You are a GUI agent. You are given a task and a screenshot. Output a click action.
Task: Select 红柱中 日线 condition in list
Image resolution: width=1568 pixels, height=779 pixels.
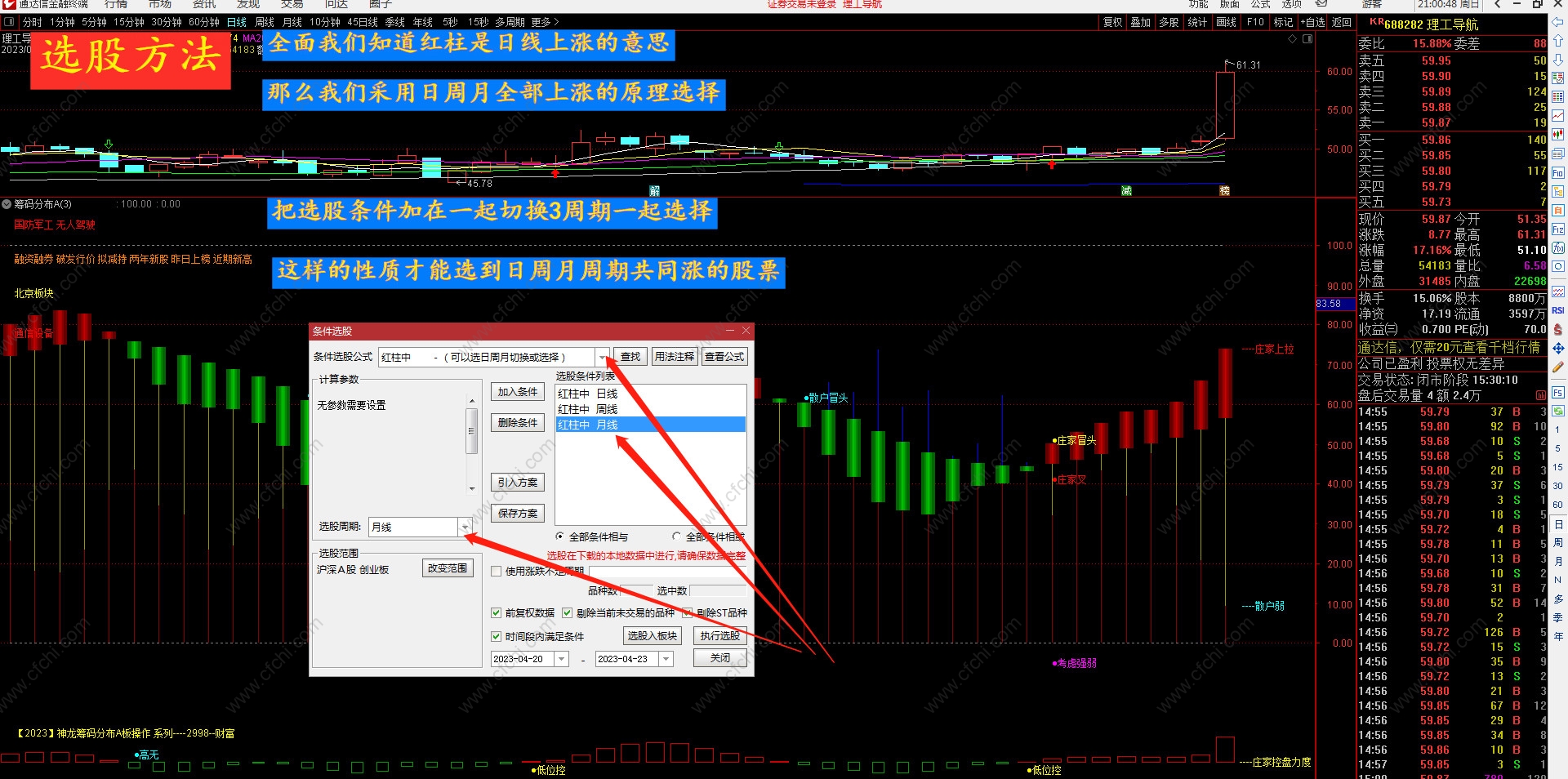(650, 394)
